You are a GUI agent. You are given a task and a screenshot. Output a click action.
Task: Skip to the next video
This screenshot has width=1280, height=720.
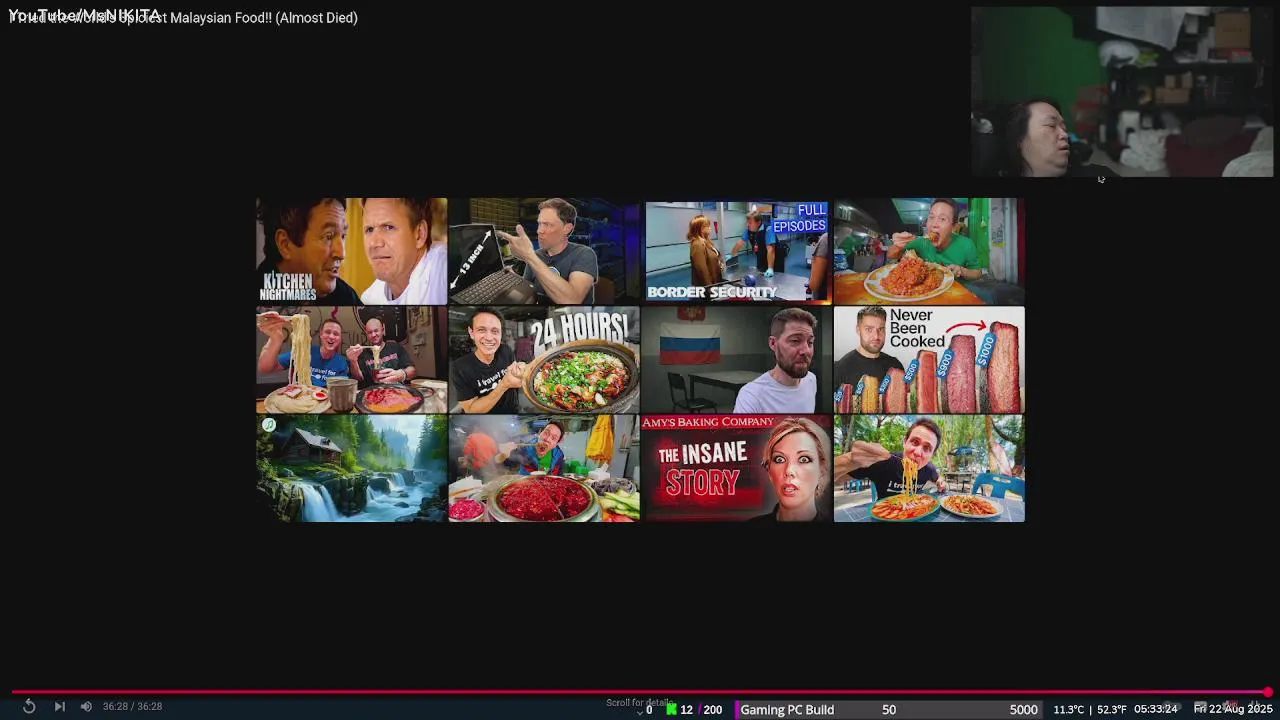[59, 707]
